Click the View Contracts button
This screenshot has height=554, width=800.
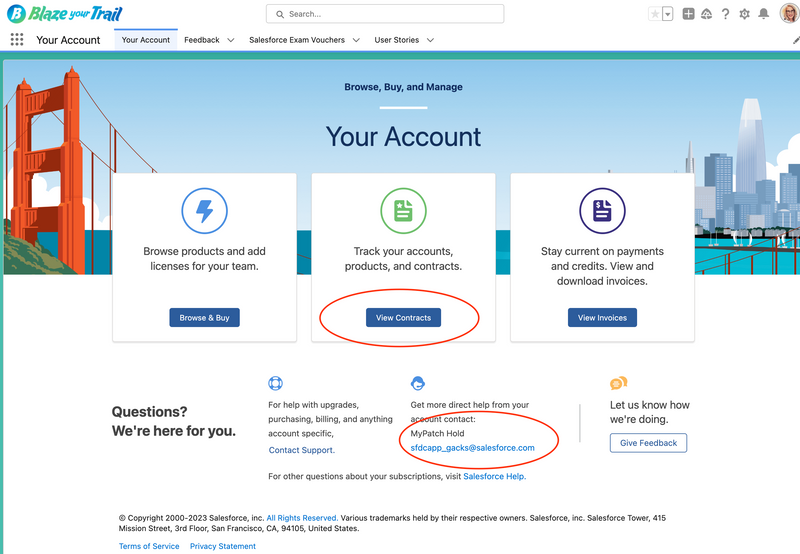[x=403, y=317]
